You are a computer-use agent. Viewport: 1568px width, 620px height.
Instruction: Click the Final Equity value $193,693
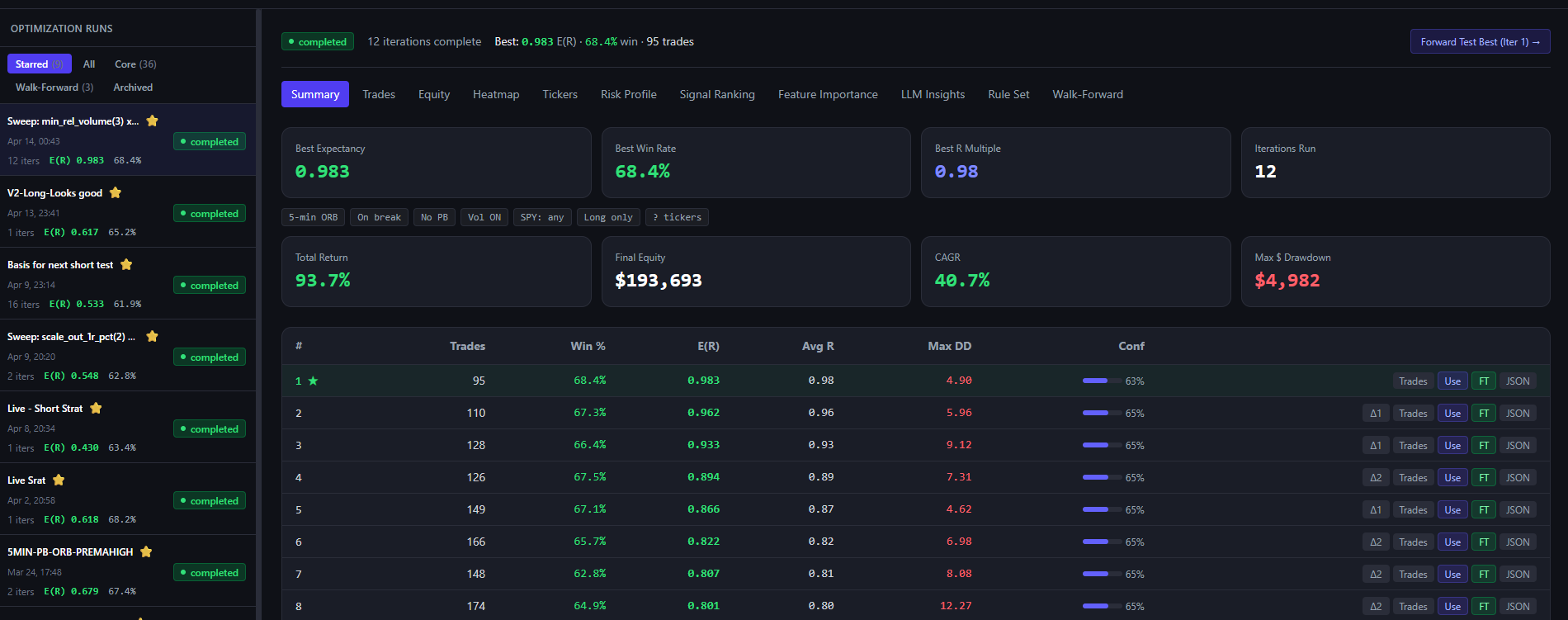coord(658,281)
